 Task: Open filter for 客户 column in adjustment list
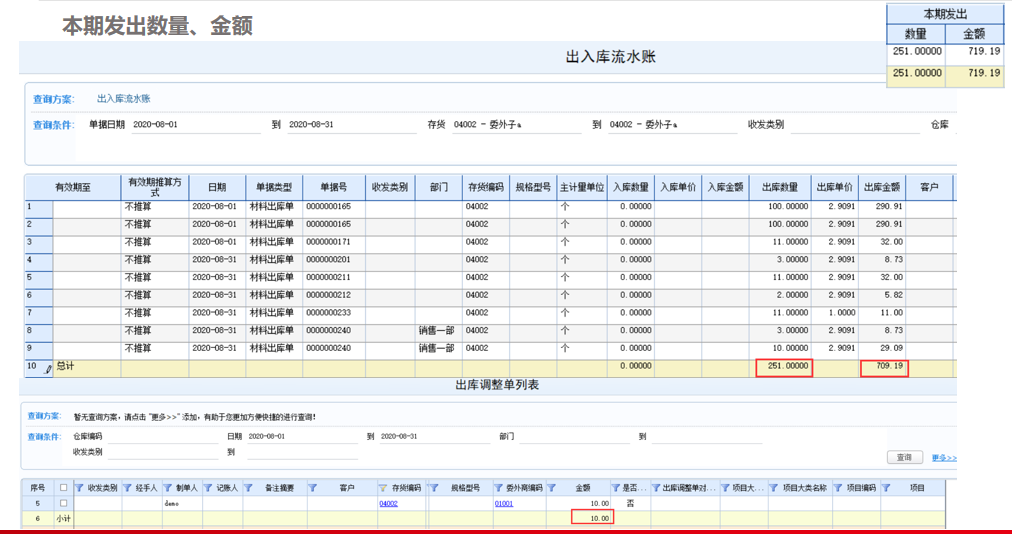click(312, 488)
